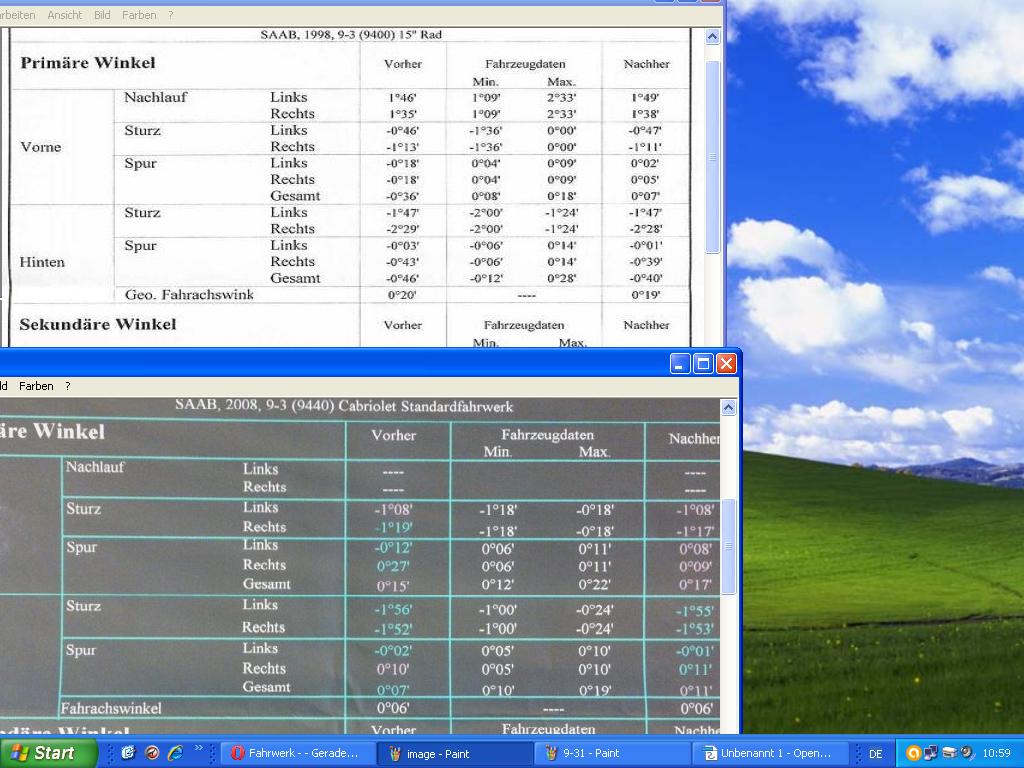Click 'Fahrachswinkel' label in lower table
The image size is (1024, 768).
click(x=110, y=708)
